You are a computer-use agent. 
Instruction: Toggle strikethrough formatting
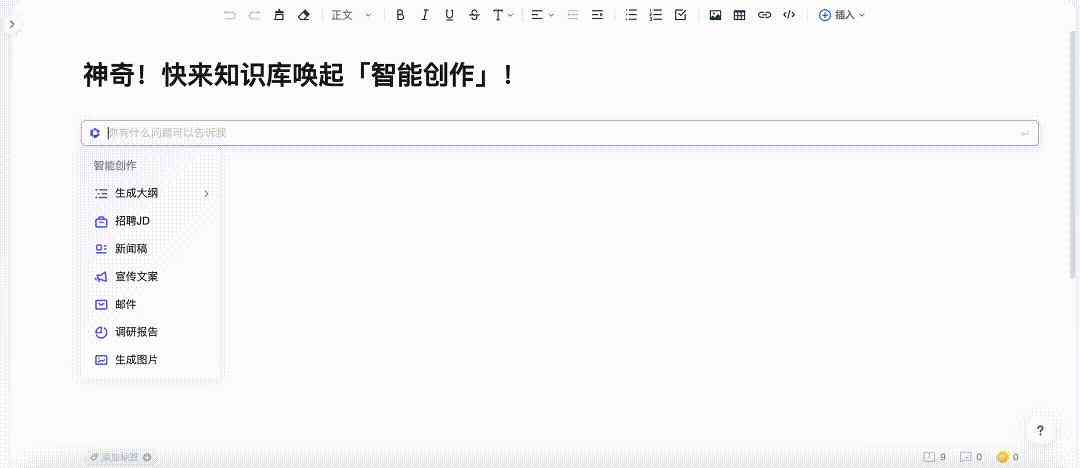click(474, 14)
